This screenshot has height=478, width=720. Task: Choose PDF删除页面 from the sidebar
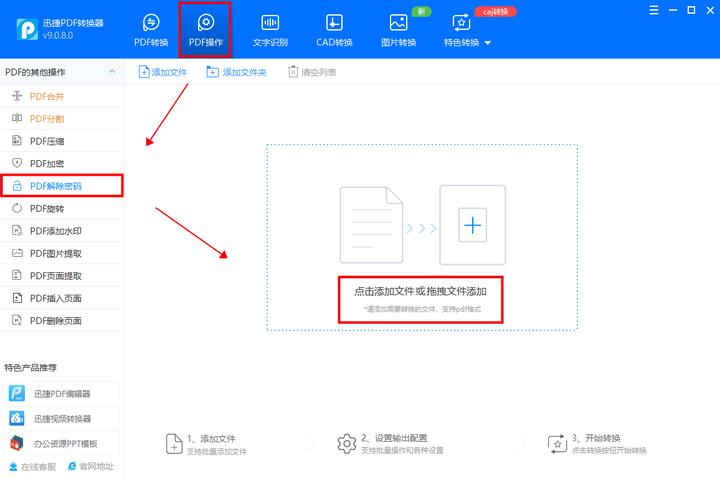(62, 321)
